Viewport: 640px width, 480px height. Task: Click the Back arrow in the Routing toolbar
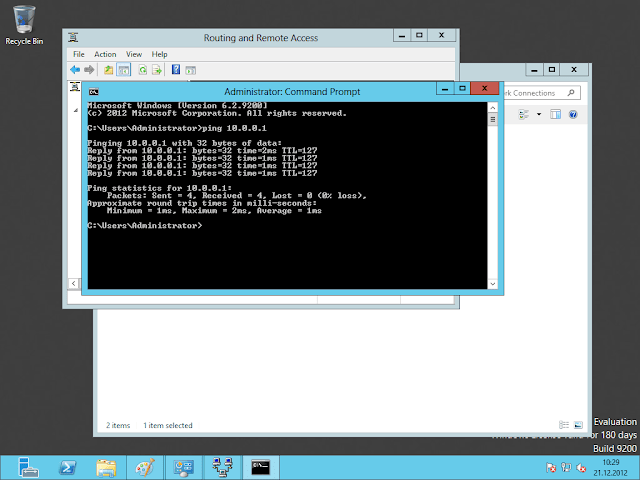(x=75, y=70)
